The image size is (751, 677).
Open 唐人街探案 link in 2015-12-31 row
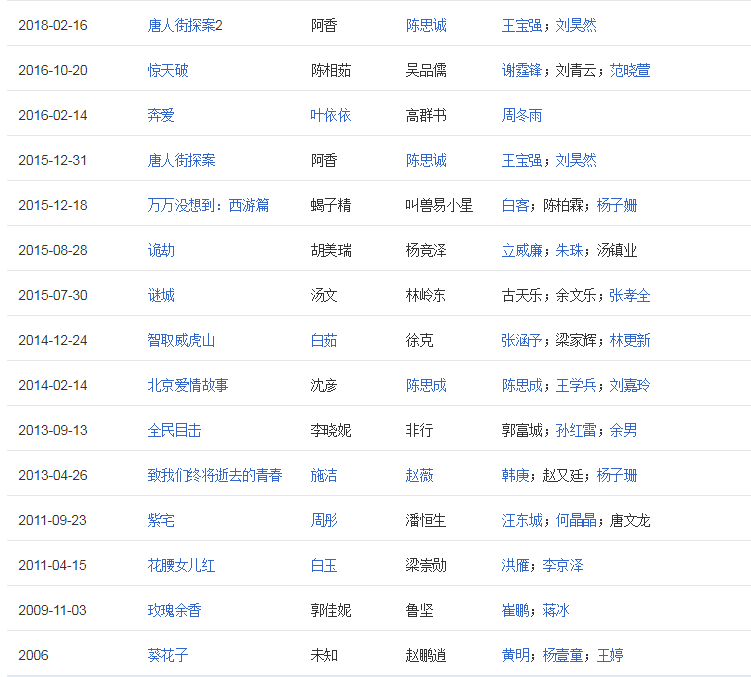click(182, 161)
